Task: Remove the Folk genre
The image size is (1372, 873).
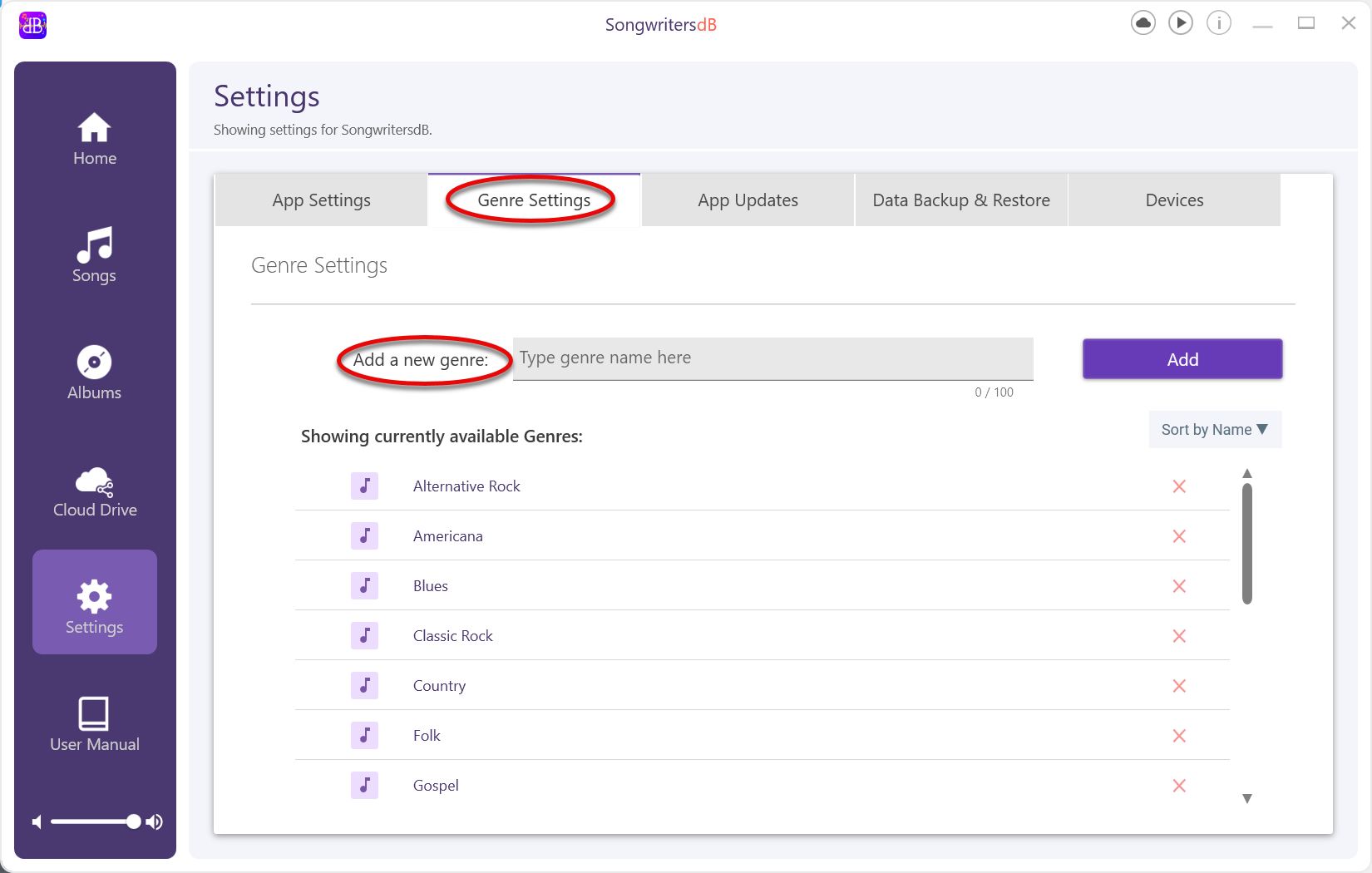Action: 1179,736
